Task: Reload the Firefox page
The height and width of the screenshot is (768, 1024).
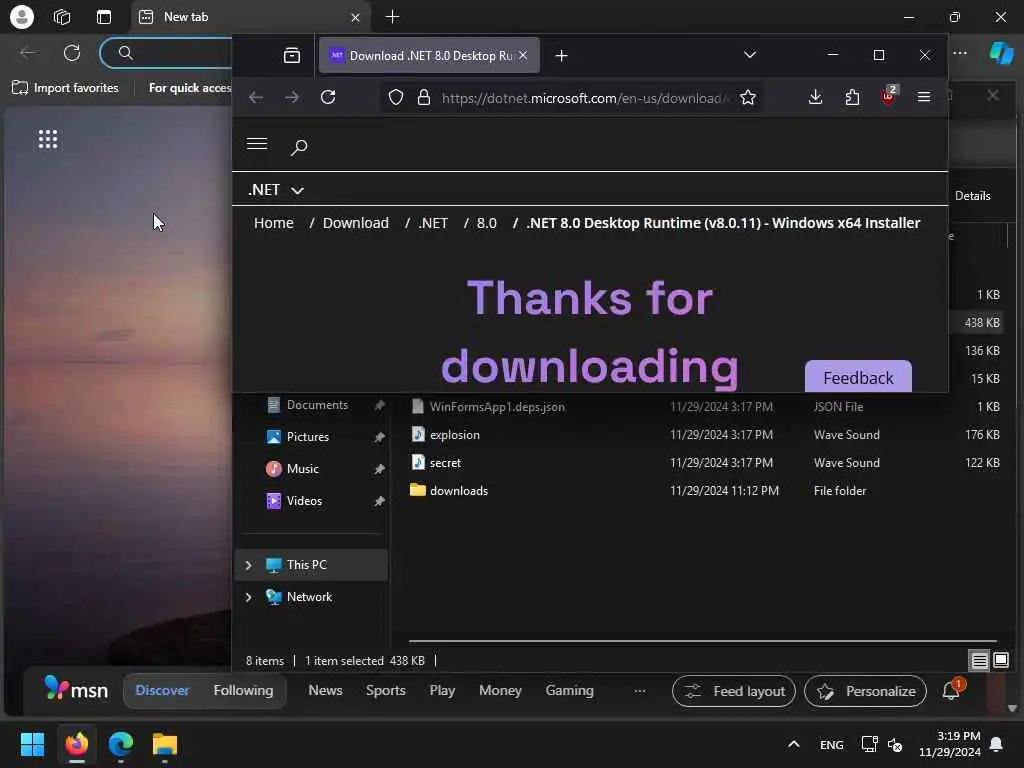Action: (328, 97)
